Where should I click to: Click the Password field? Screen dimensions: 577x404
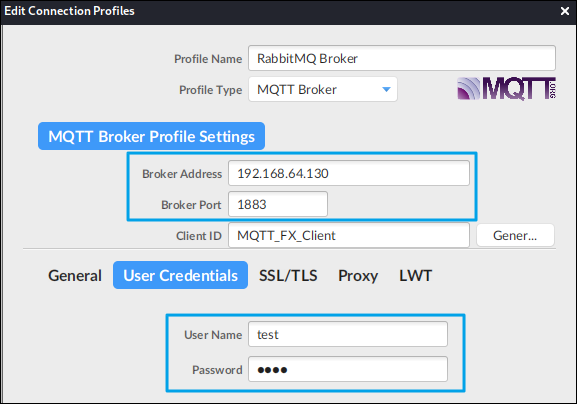click(348, 369)
